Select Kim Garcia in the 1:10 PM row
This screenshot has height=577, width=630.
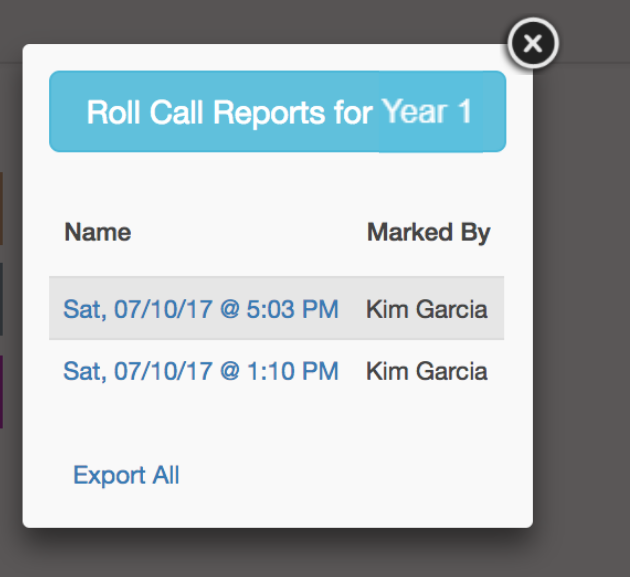[427, 372]
